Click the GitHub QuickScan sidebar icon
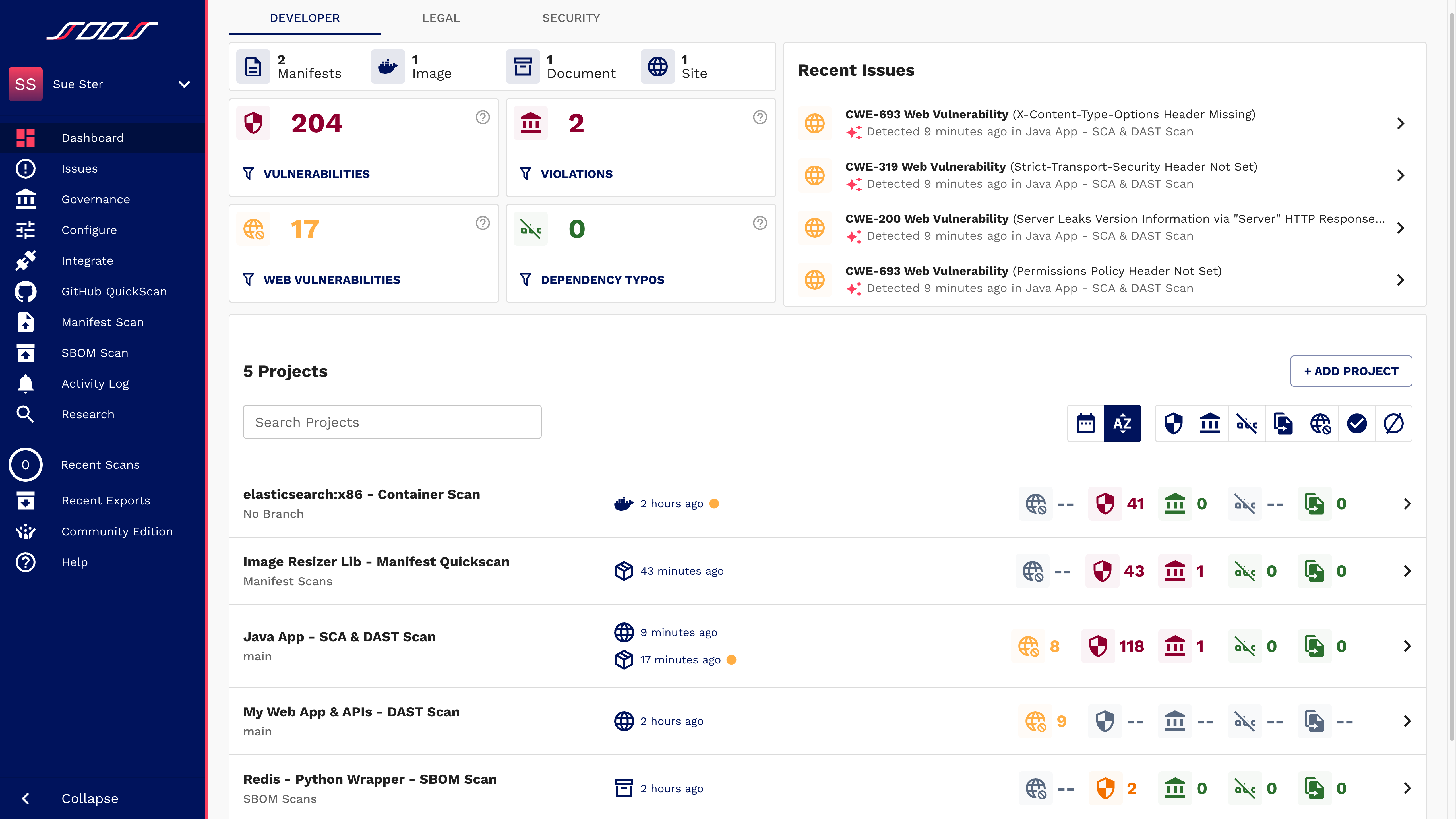 [25, 291]
